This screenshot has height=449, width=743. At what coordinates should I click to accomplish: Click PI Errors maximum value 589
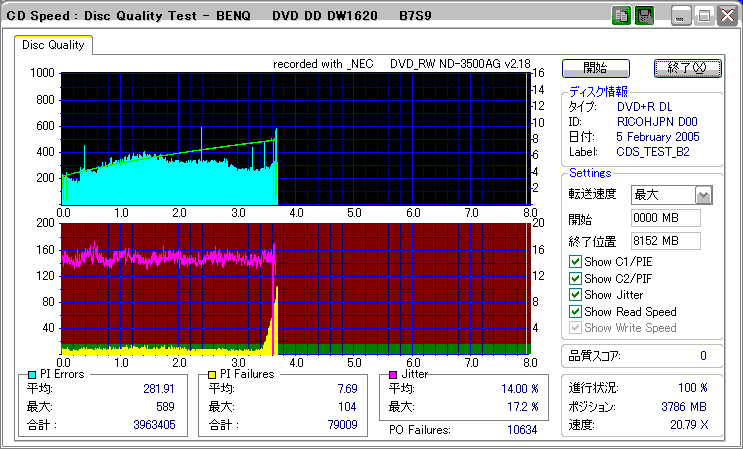point(165,407)
